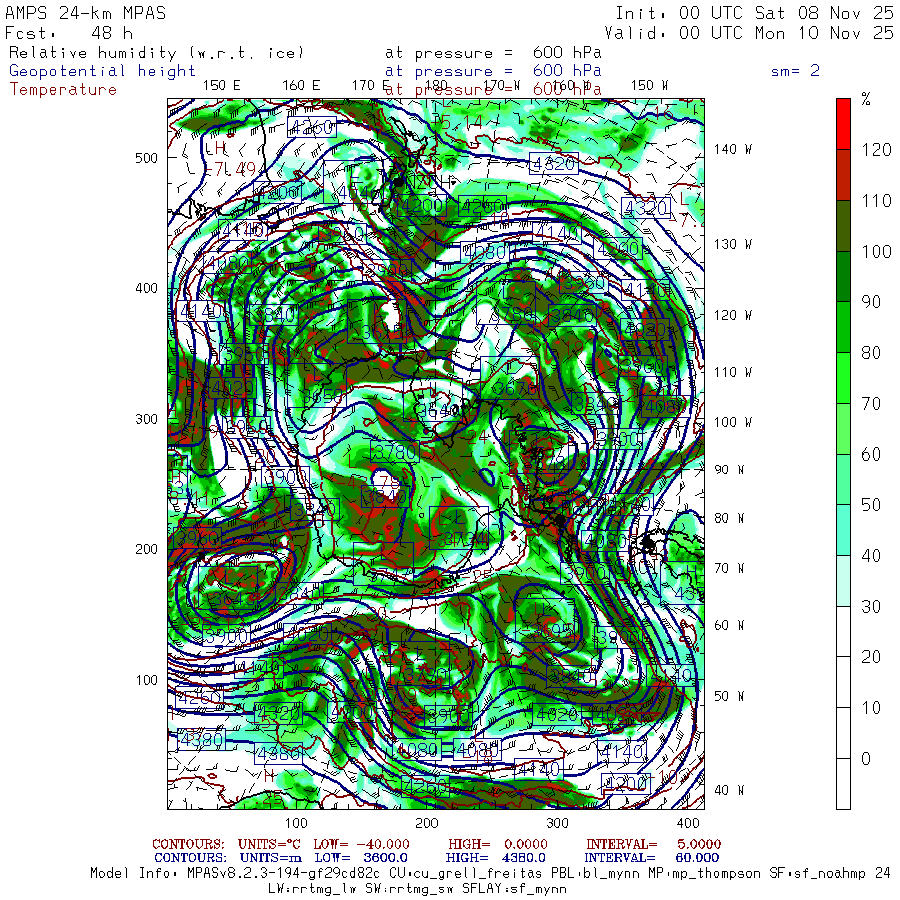The height and width of the screenshot is (900, 900).
Task: Select the bright green color bar segment between 70 and 80
Action: tap(843, 378)
